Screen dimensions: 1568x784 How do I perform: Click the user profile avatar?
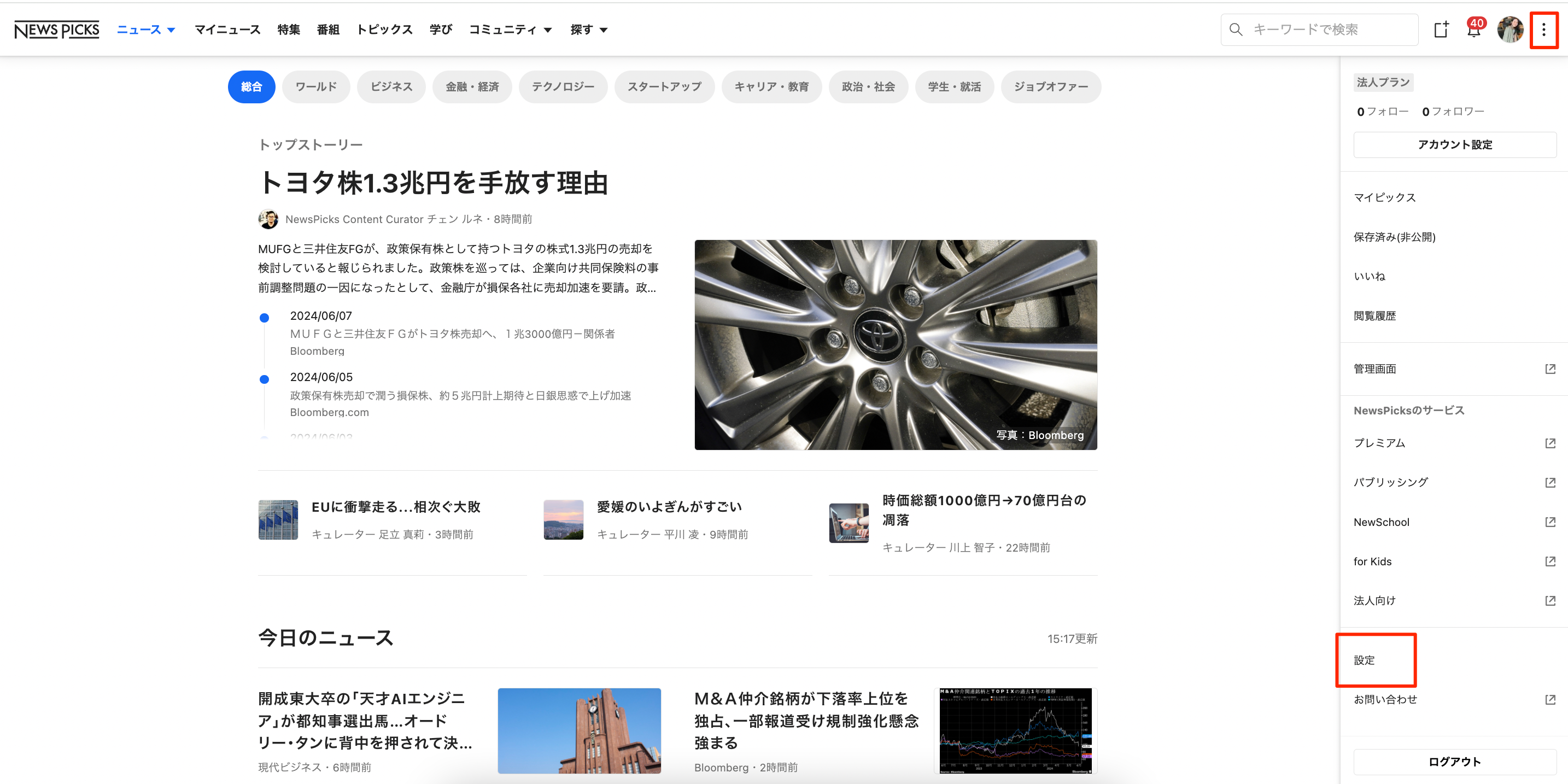[1510, 30]
